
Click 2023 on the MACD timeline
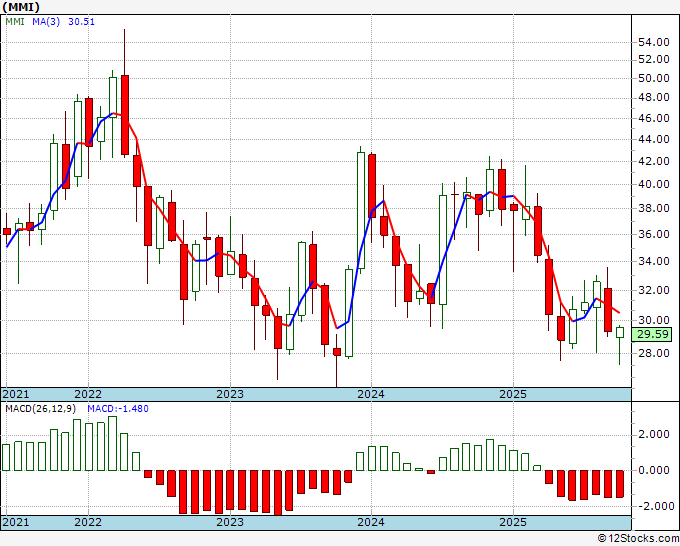[230, 522]
